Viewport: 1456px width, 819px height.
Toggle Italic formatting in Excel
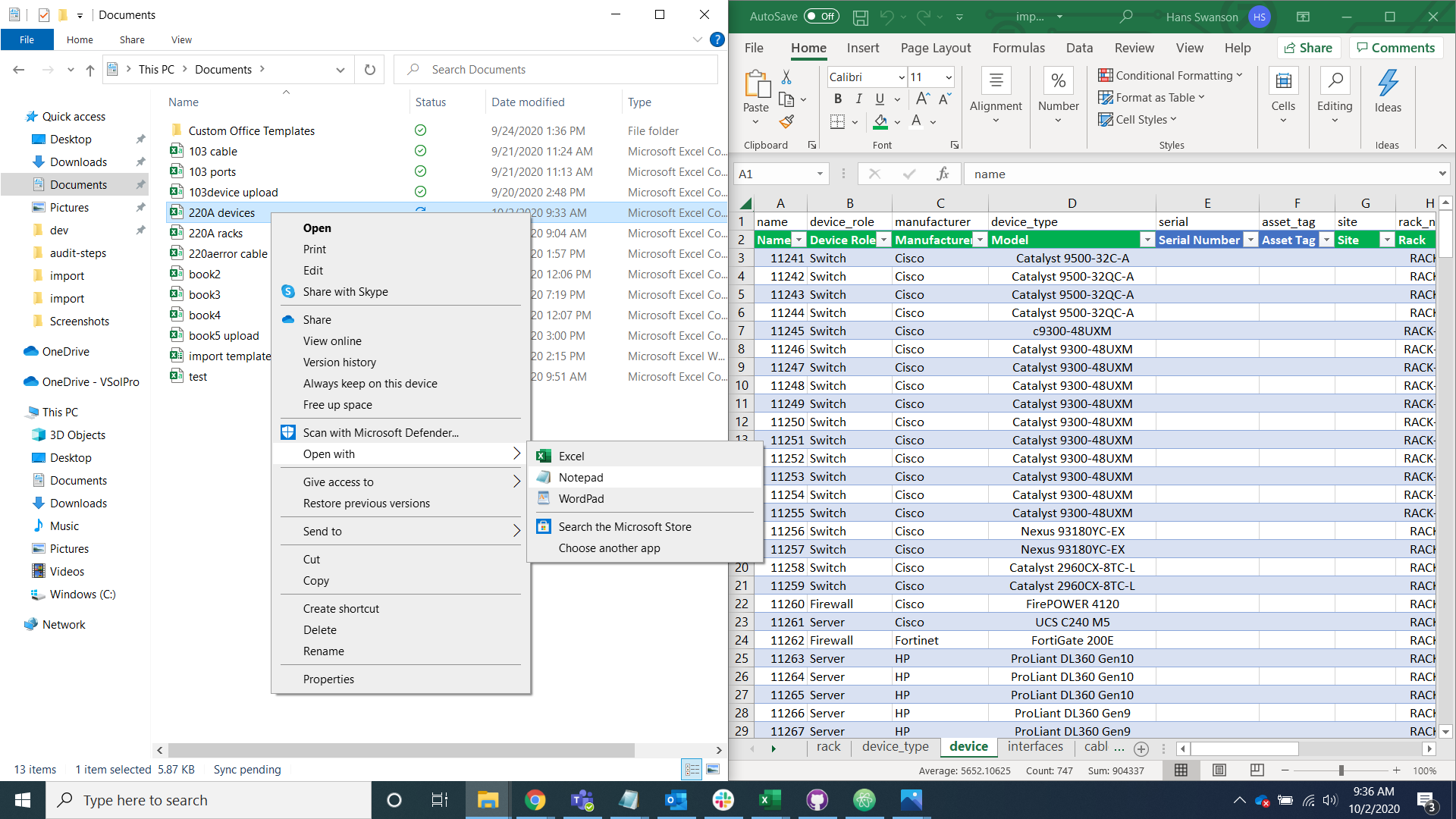(858, 99)
